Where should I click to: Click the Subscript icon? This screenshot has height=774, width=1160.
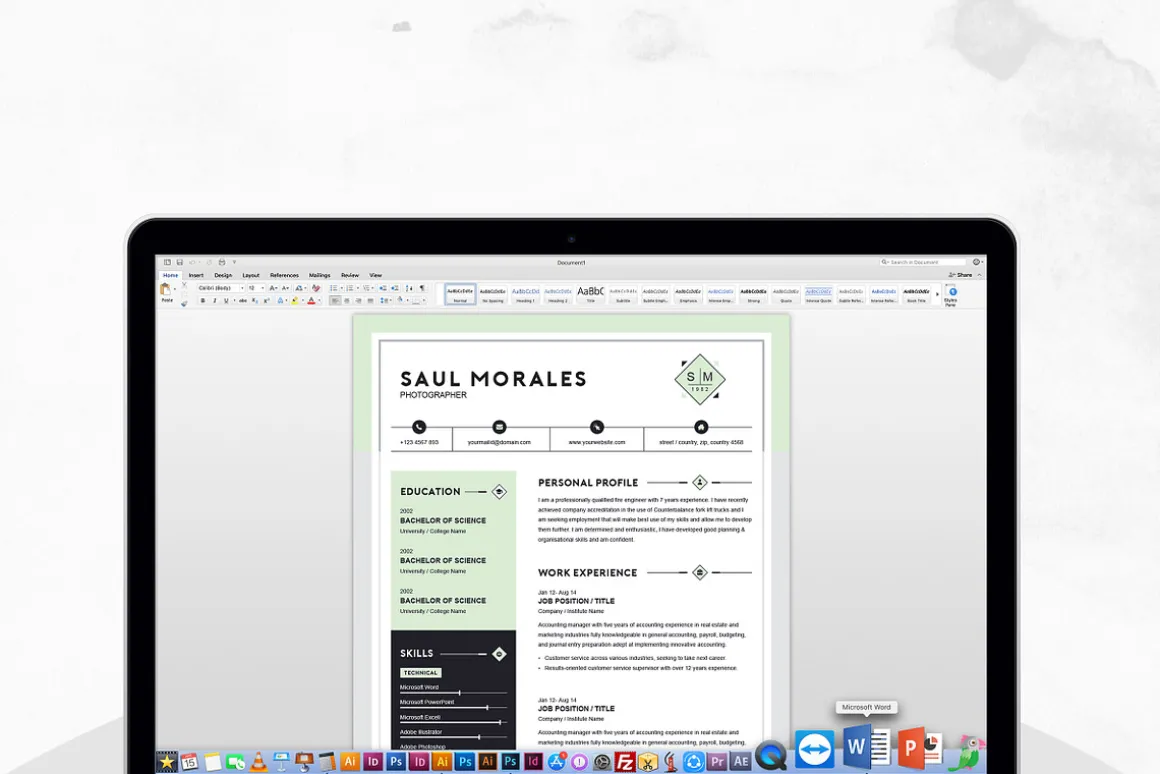coord(254,300)
